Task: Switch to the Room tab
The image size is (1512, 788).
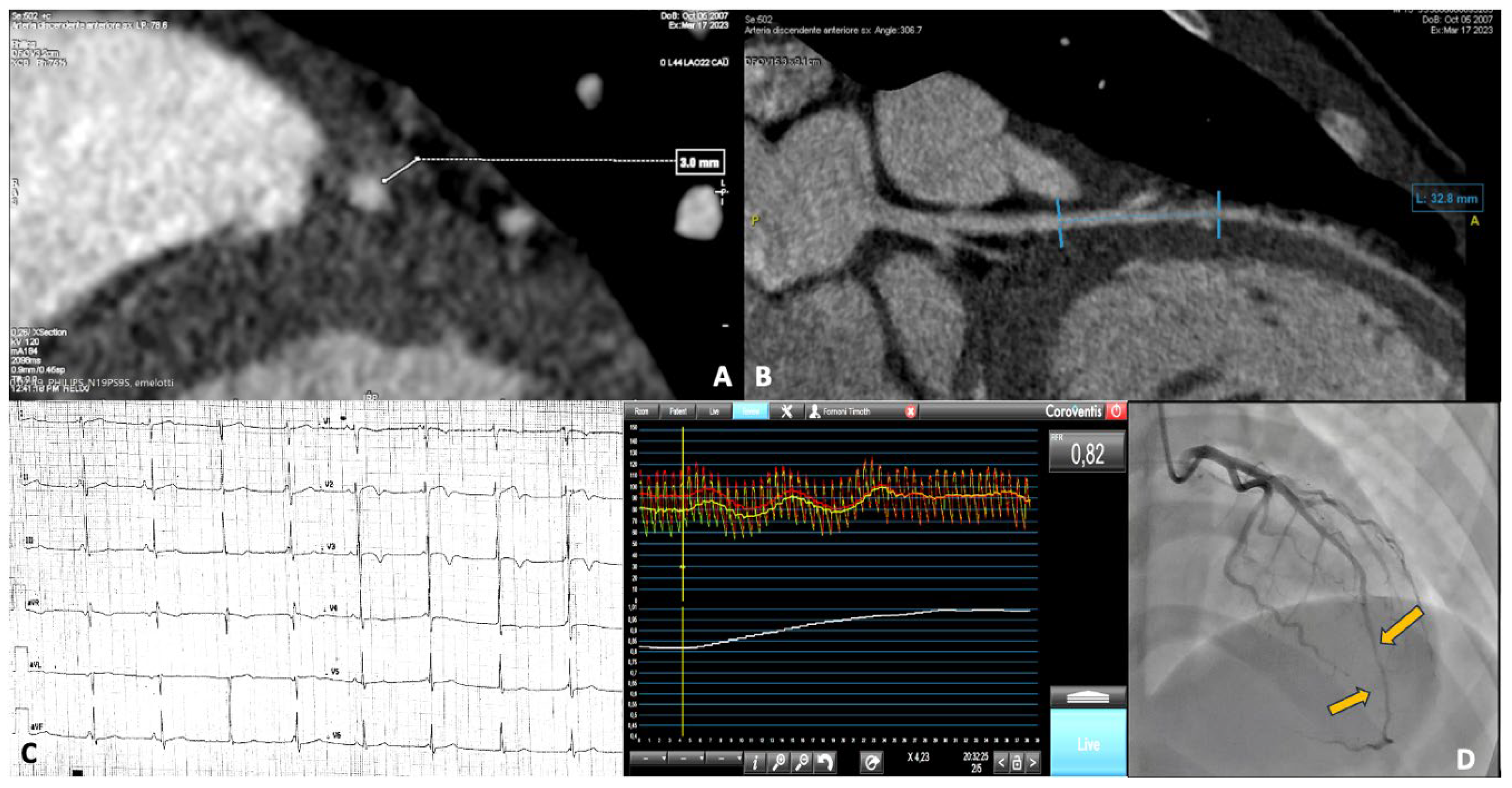Action: (642, 412)
